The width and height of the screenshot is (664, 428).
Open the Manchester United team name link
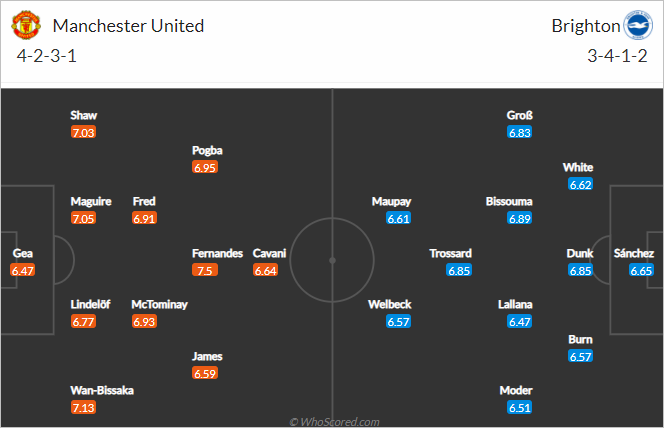click(x=128, y=26)
